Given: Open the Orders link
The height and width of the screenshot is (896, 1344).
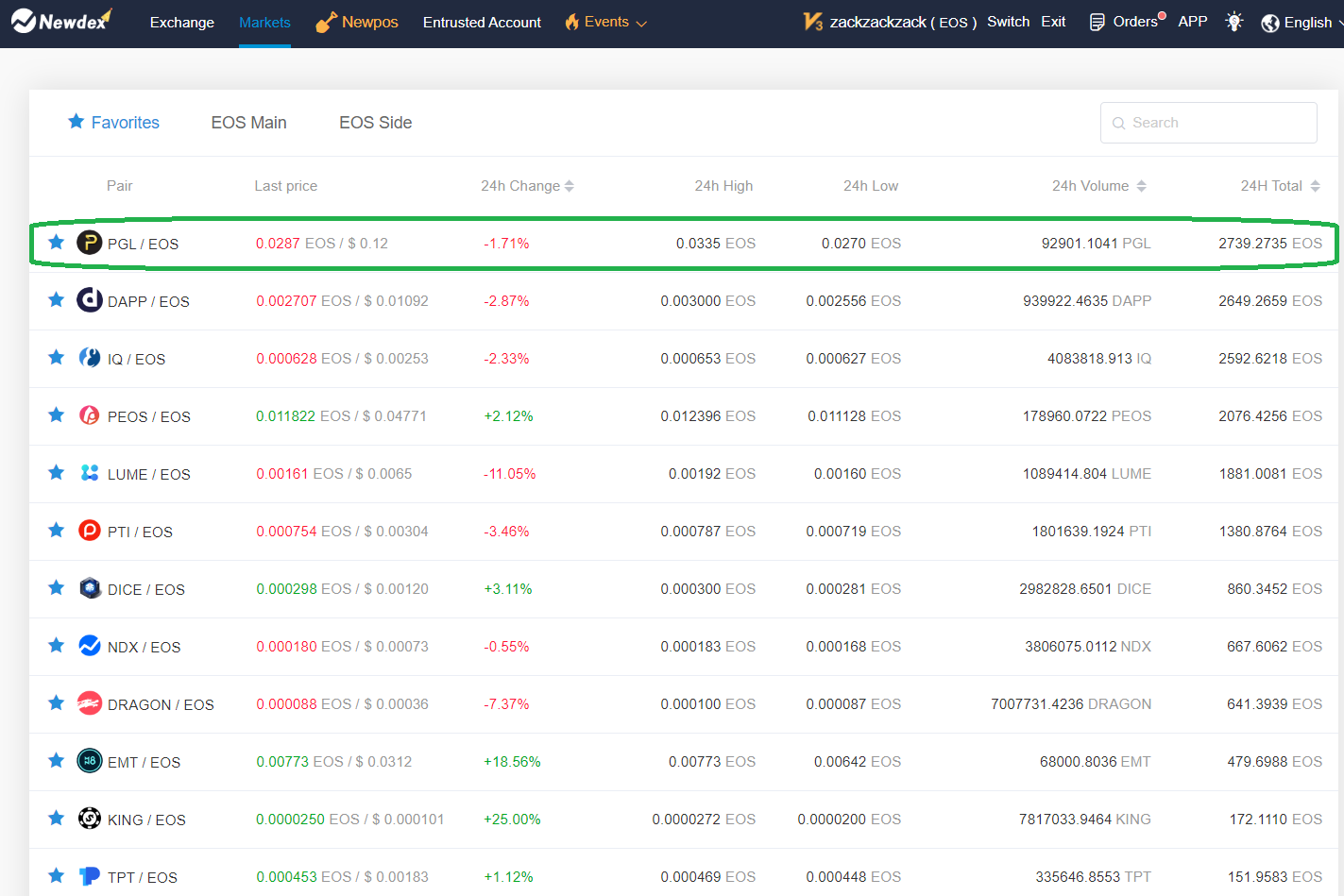Looking at the screenshot, I should pyautogui.click(x=1135, y=22).
